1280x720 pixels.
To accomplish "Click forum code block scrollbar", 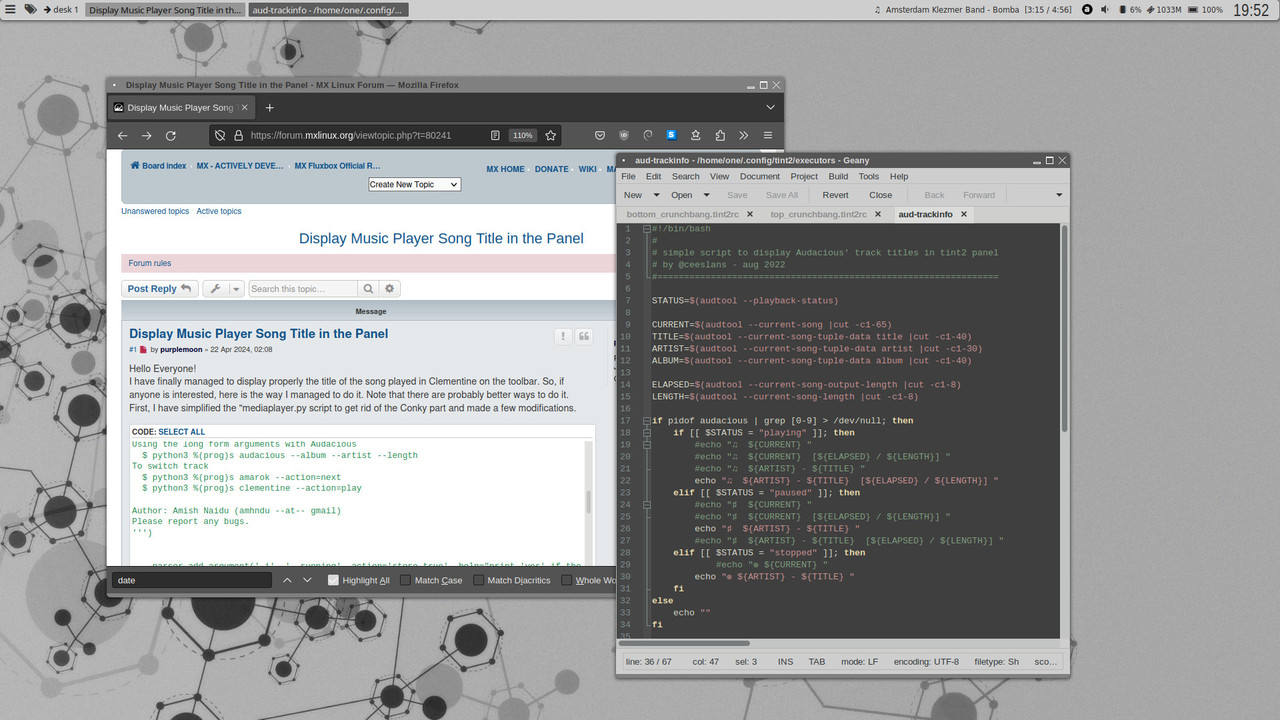I will [589, 502].
